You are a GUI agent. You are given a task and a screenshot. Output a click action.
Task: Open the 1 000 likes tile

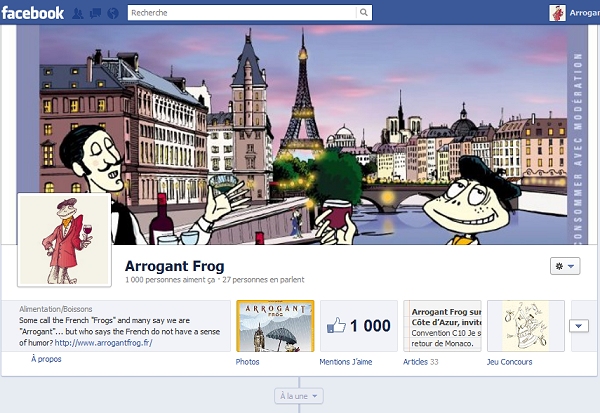point(359,326)
